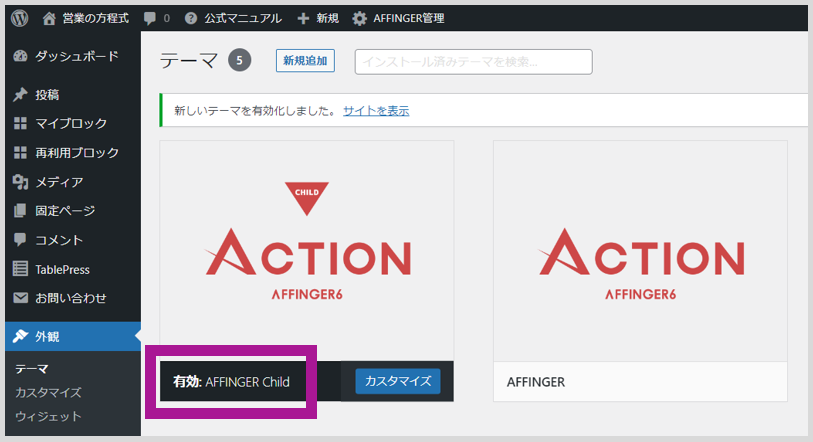The image size is (813, 442).
Task: Click the comment count 0 in admin bar
Action: 166,19
